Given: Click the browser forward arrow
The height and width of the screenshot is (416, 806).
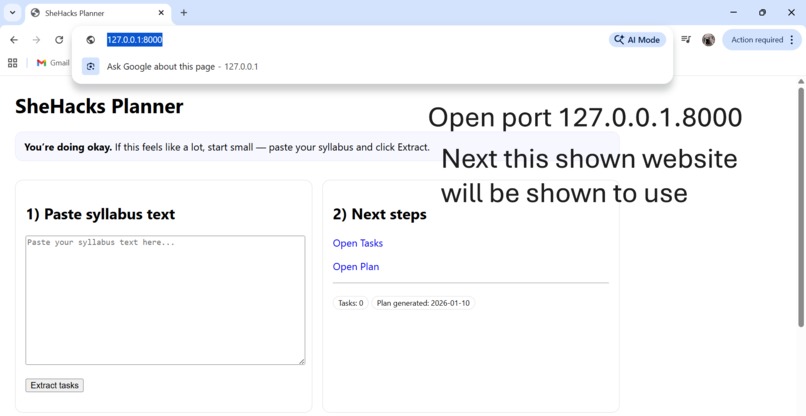Looking at the screenshot, I should click(36, 40).
